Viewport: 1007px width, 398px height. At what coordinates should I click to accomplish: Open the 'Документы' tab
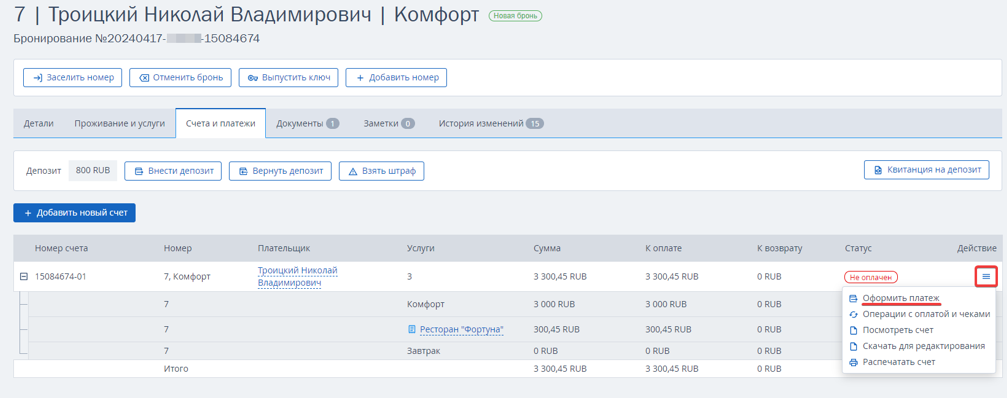pos(308,123)
